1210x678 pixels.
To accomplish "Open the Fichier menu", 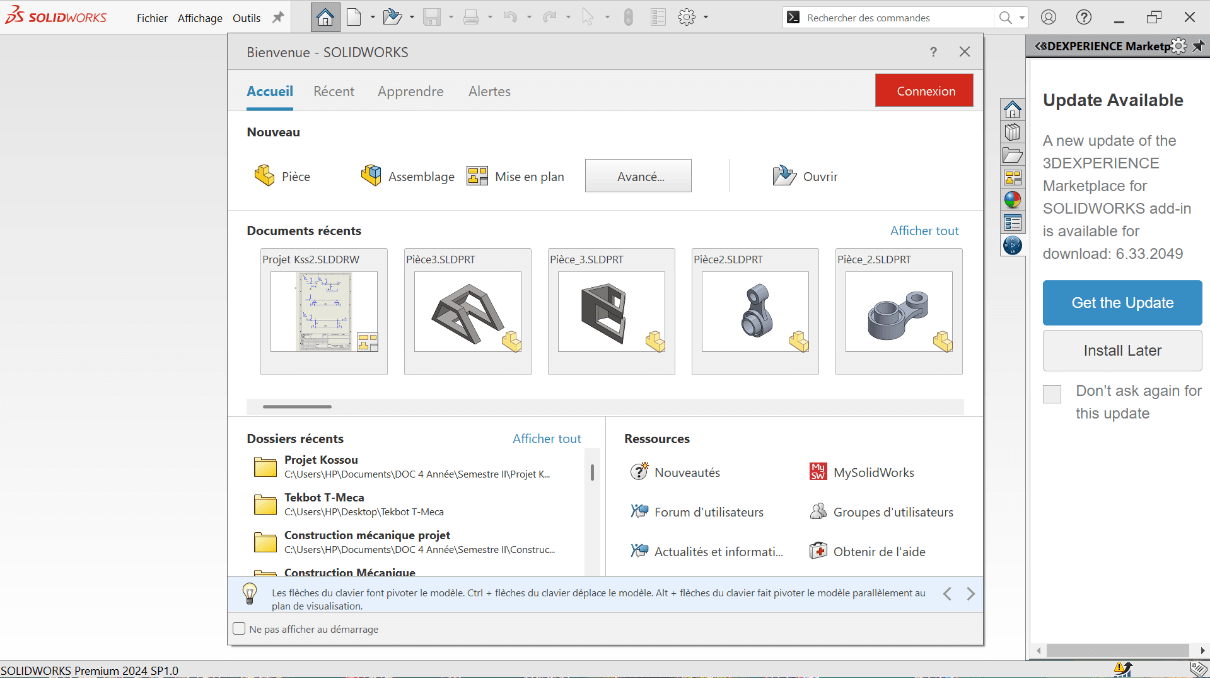I will coord(152,18).
